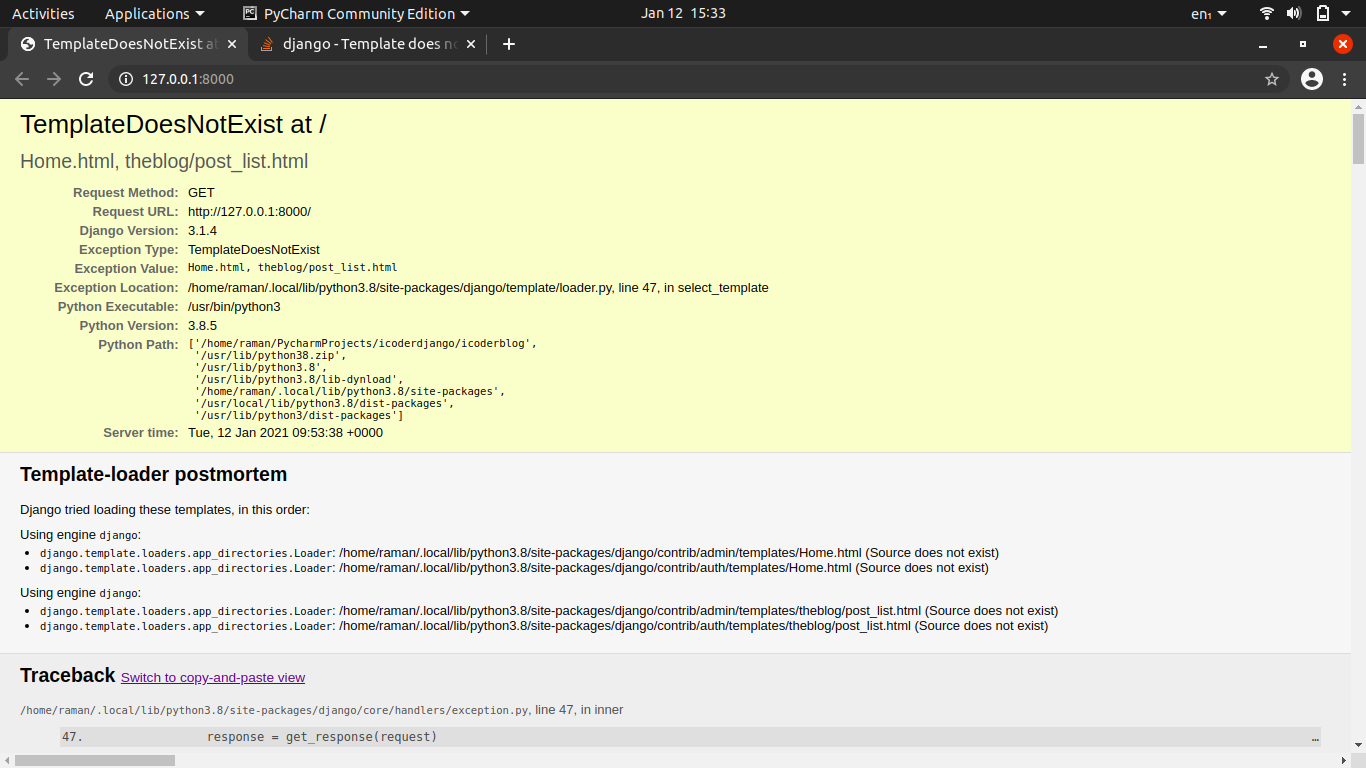This screenshot has width=1366, height=768.
Task: Click the auth/templates/Home.html loader line
Action: pyautogui.click(x=514, y=568)
